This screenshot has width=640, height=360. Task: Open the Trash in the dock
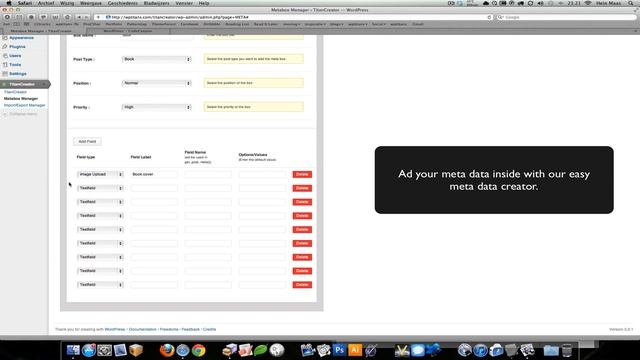pos(567,350)
